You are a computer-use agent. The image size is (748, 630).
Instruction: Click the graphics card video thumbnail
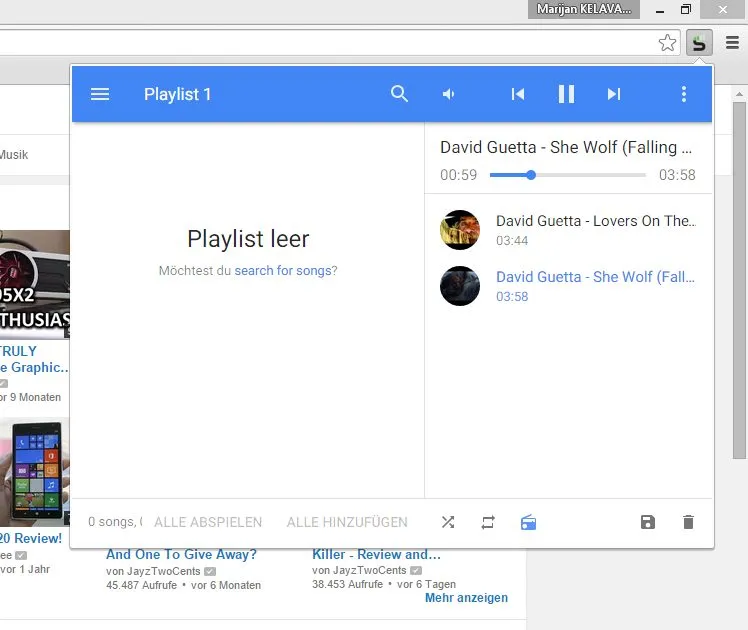[34, 284]
